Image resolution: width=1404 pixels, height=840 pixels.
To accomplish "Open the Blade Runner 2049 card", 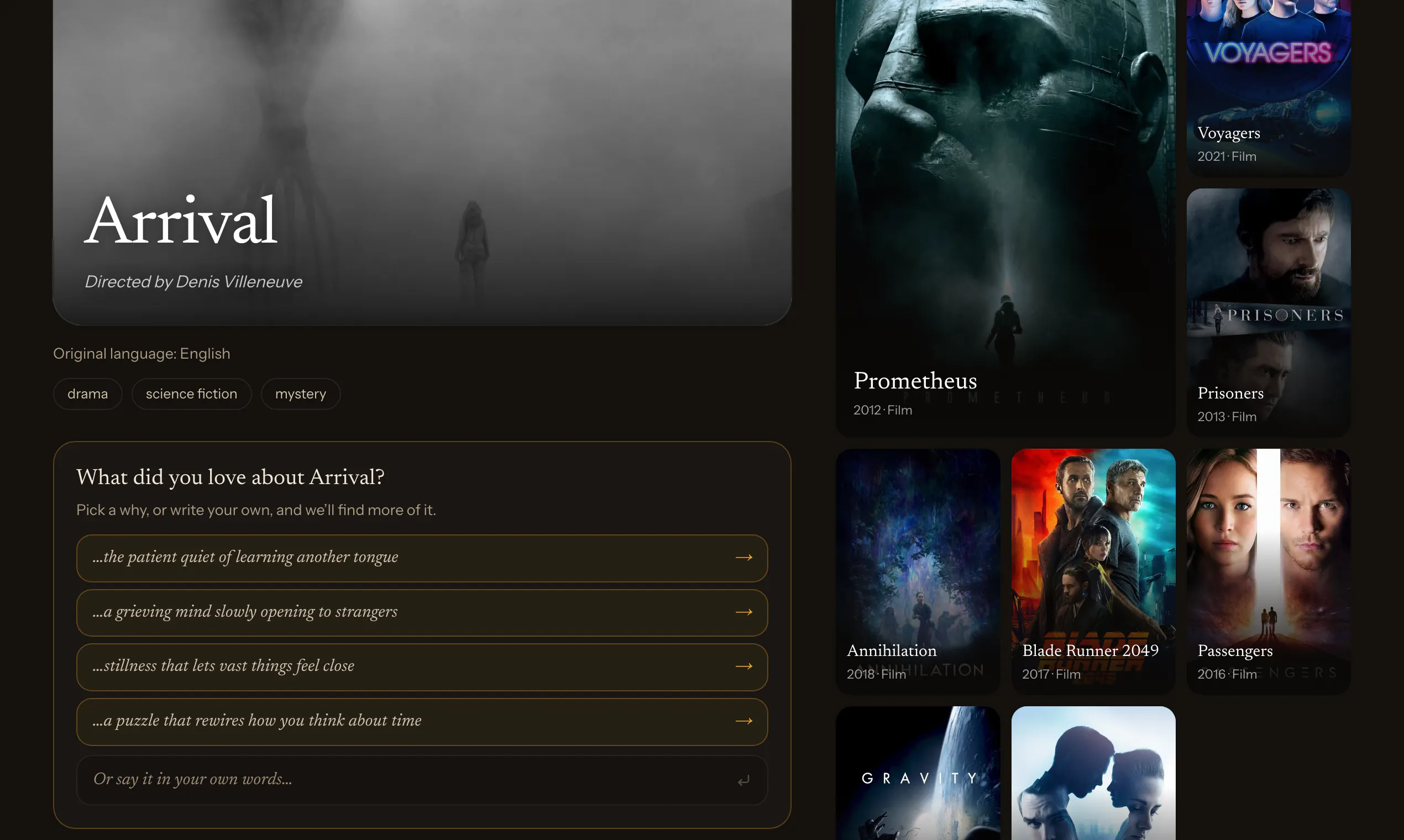I will click(1093, 572).
